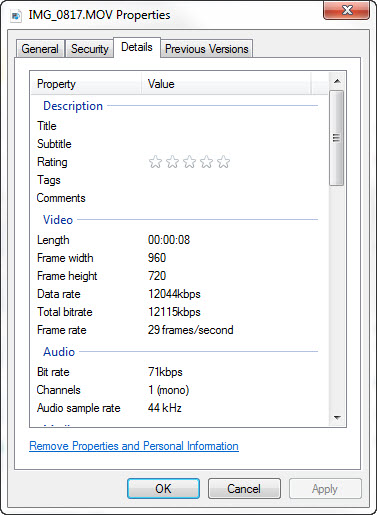Click the Audio sample rate 44 kHz value
The image size is (377, 515).
coord(165,408)
